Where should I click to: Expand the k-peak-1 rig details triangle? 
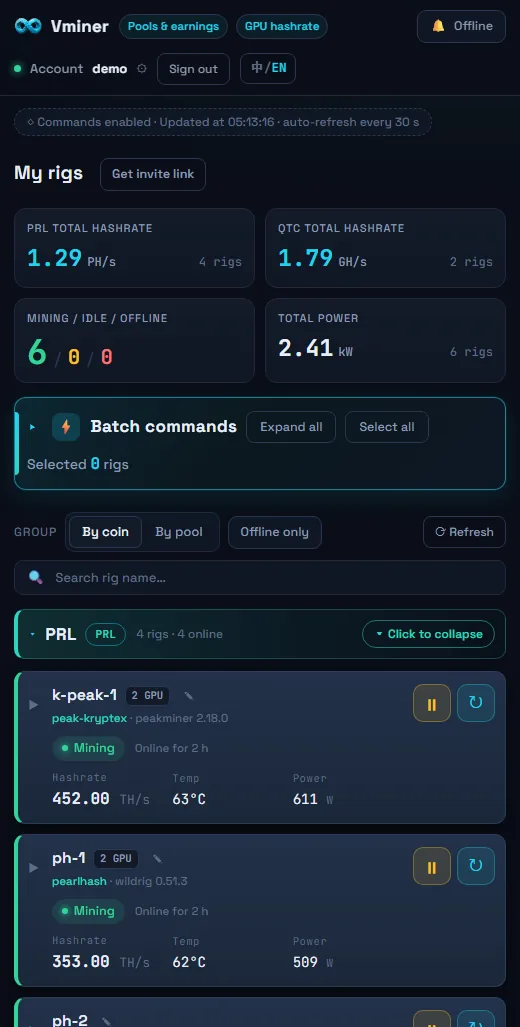point(33,705)
